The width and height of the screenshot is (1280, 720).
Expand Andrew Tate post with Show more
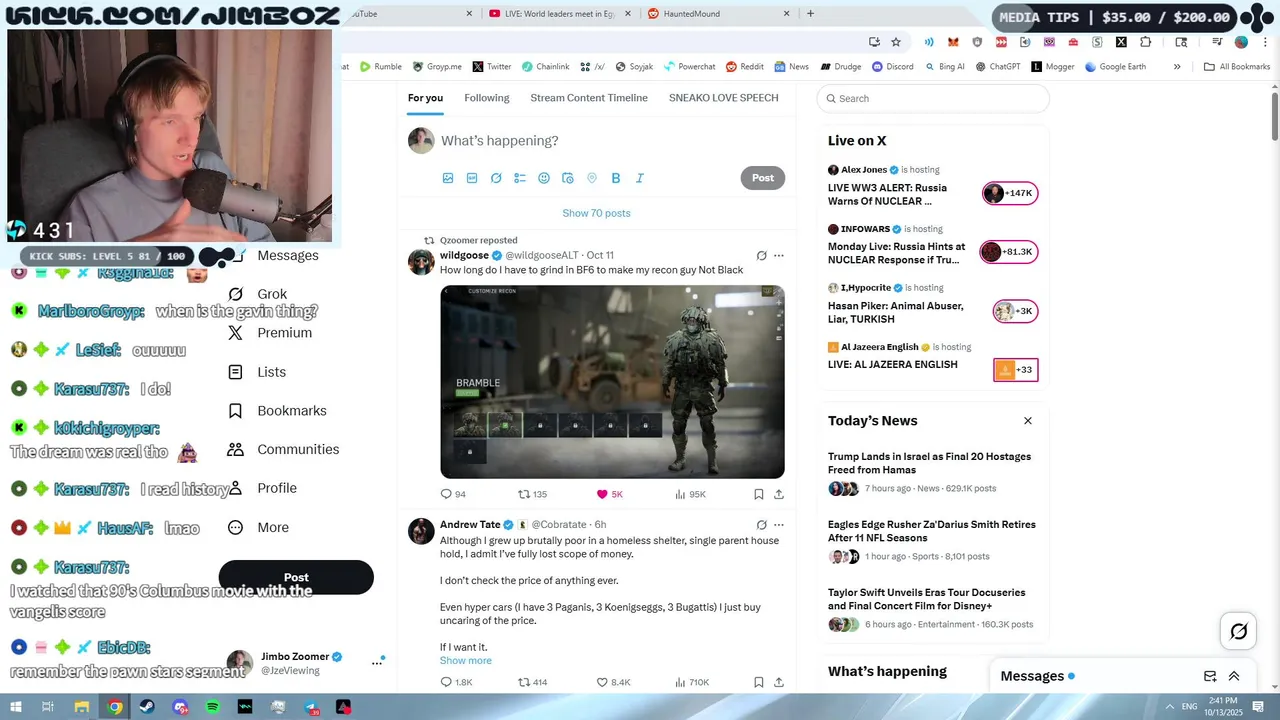tap(466, 660)
